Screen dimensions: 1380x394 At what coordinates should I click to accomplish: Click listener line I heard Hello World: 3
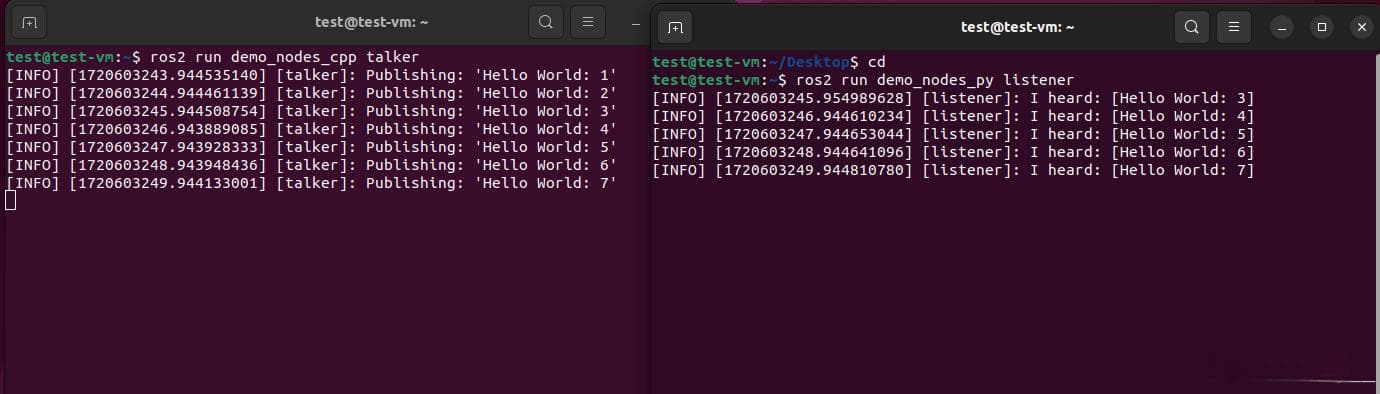[953, 98]
